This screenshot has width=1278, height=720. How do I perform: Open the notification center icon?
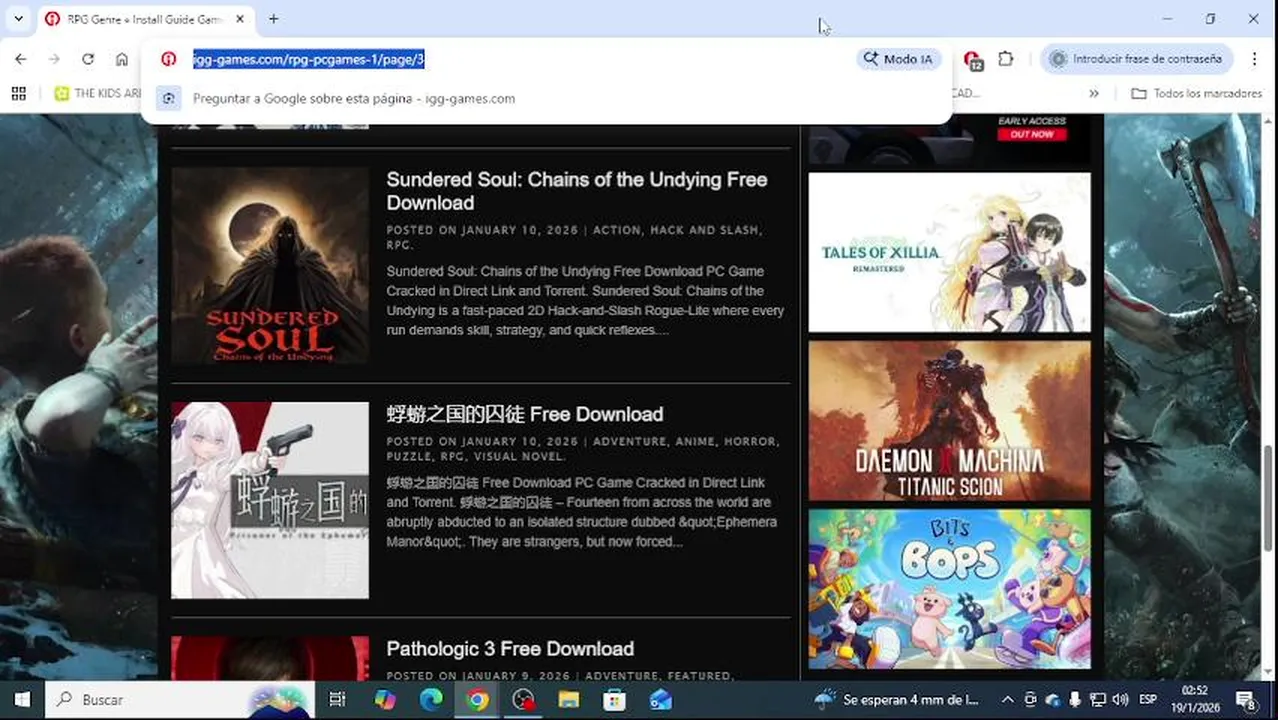[x=1246, y=700]
